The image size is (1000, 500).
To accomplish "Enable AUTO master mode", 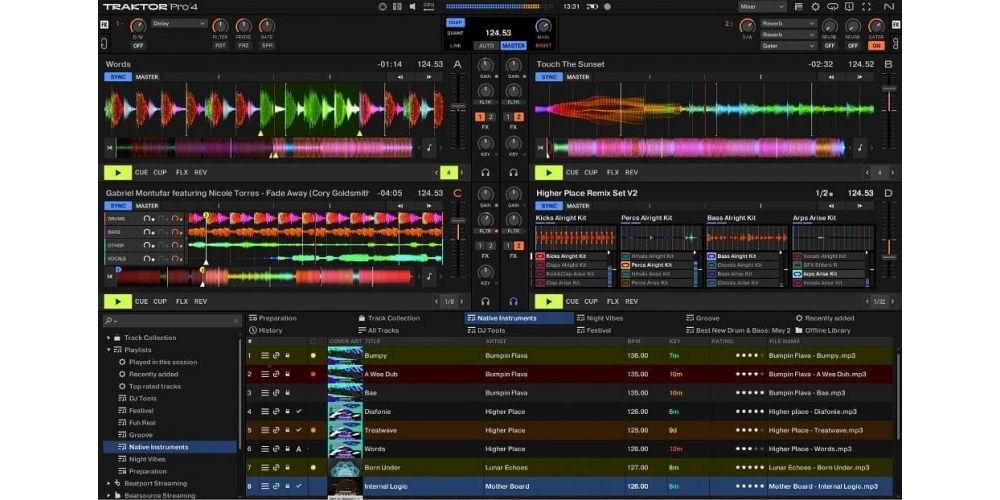I will tap(487, 46).
